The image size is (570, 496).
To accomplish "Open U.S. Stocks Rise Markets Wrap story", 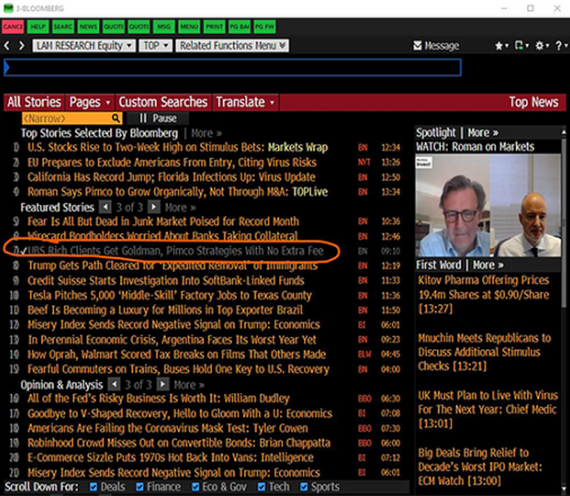I will (178, 147).
